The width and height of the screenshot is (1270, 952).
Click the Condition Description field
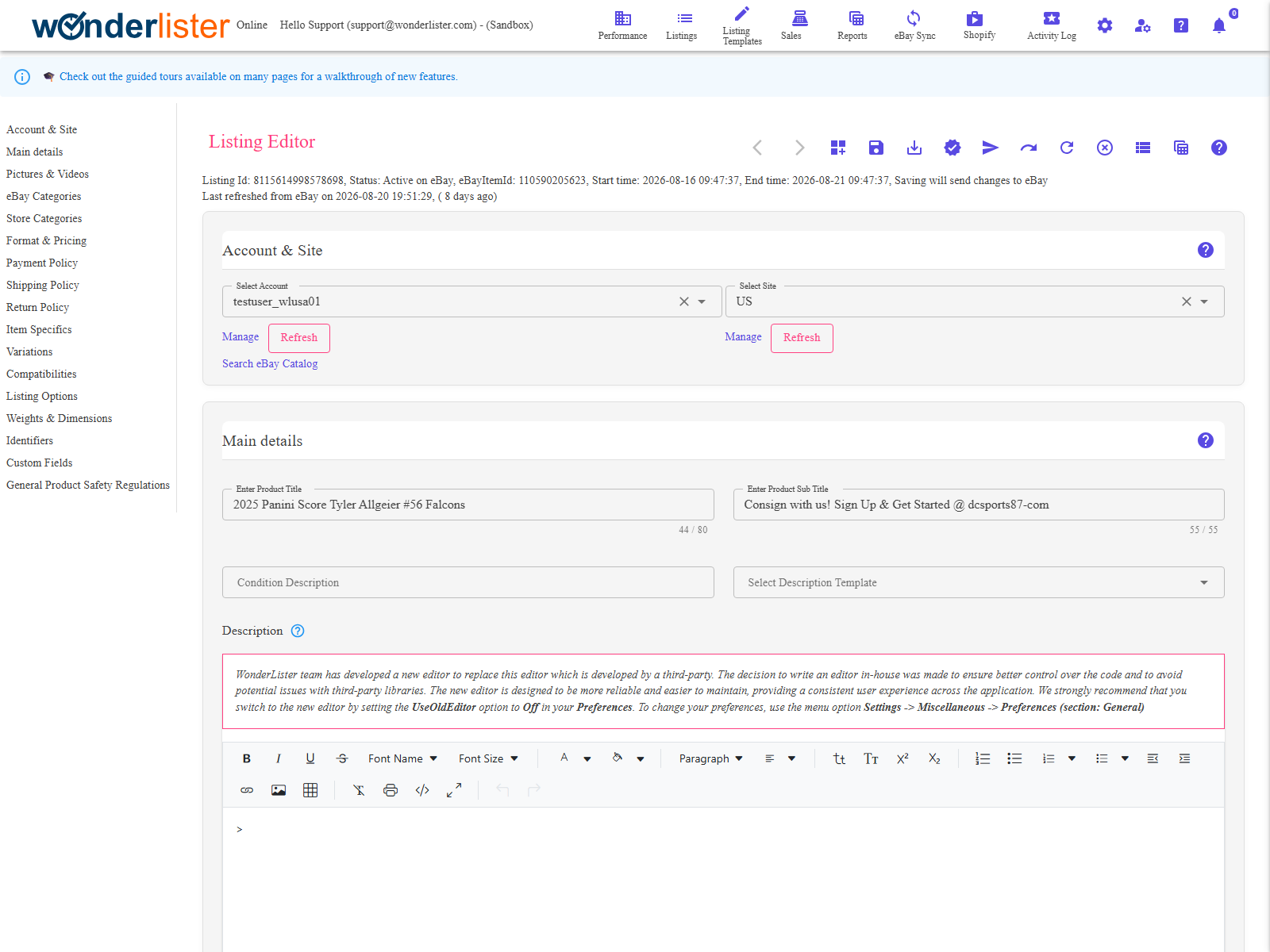tap(468, 582)
